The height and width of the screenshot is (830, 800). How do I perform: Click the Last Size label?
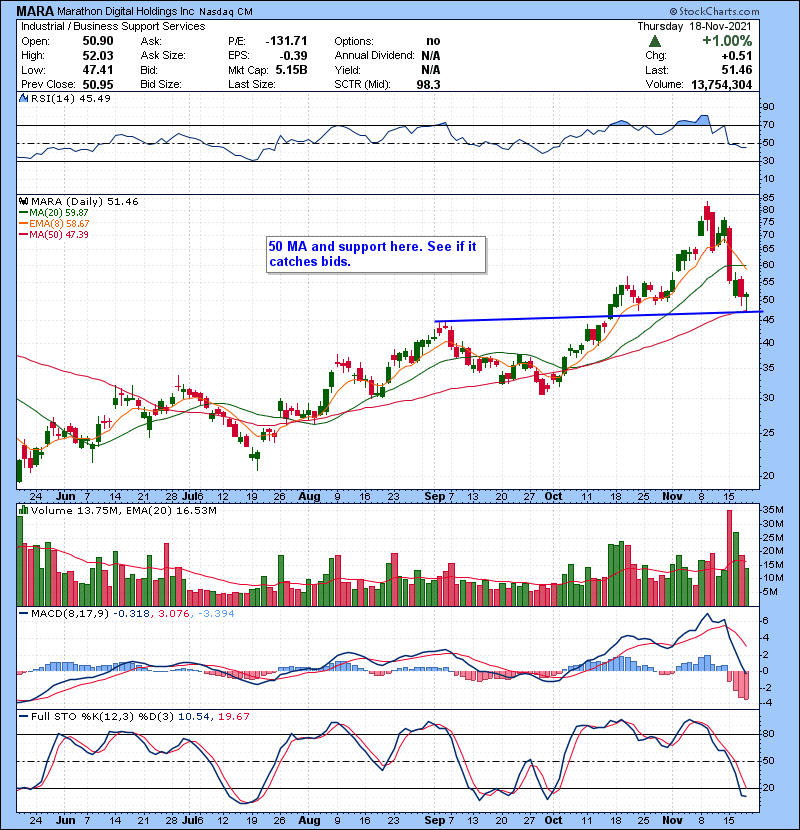coord(251,85)
